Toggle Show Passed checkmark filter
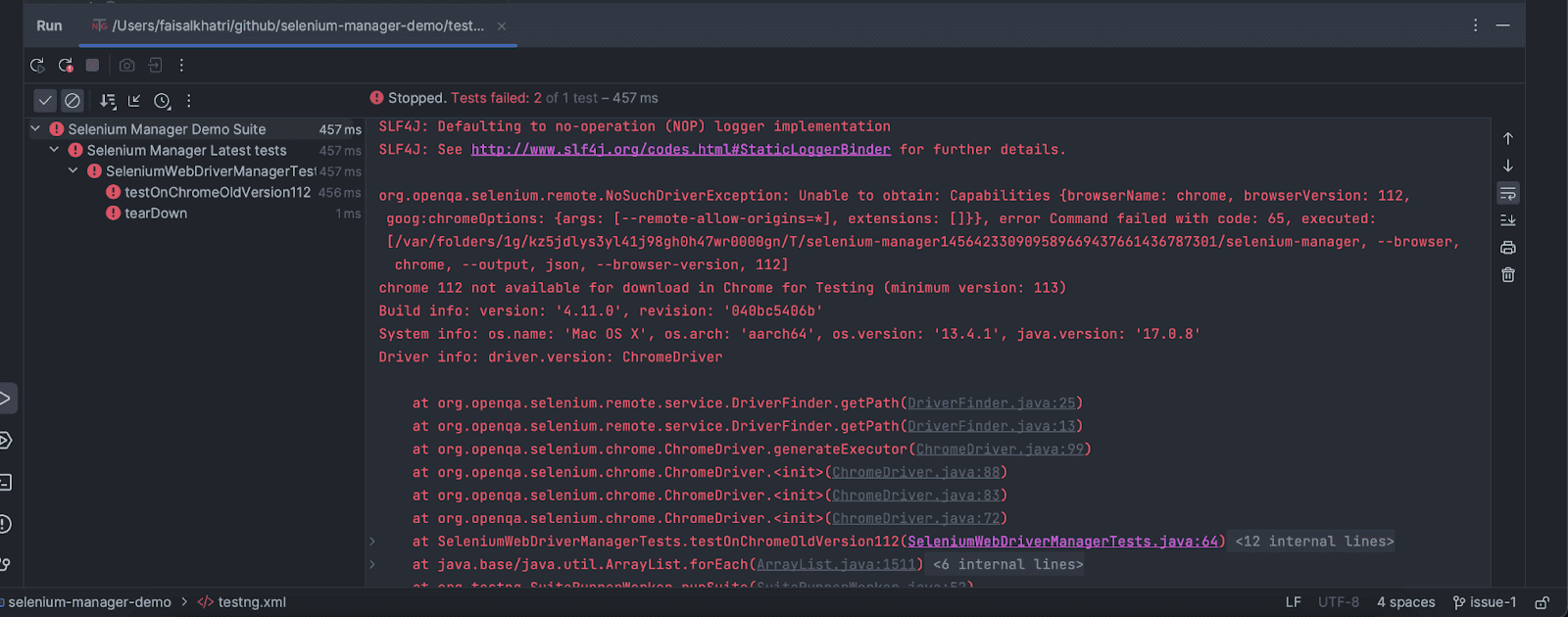 pyautogui.click(x=45, y=101)
